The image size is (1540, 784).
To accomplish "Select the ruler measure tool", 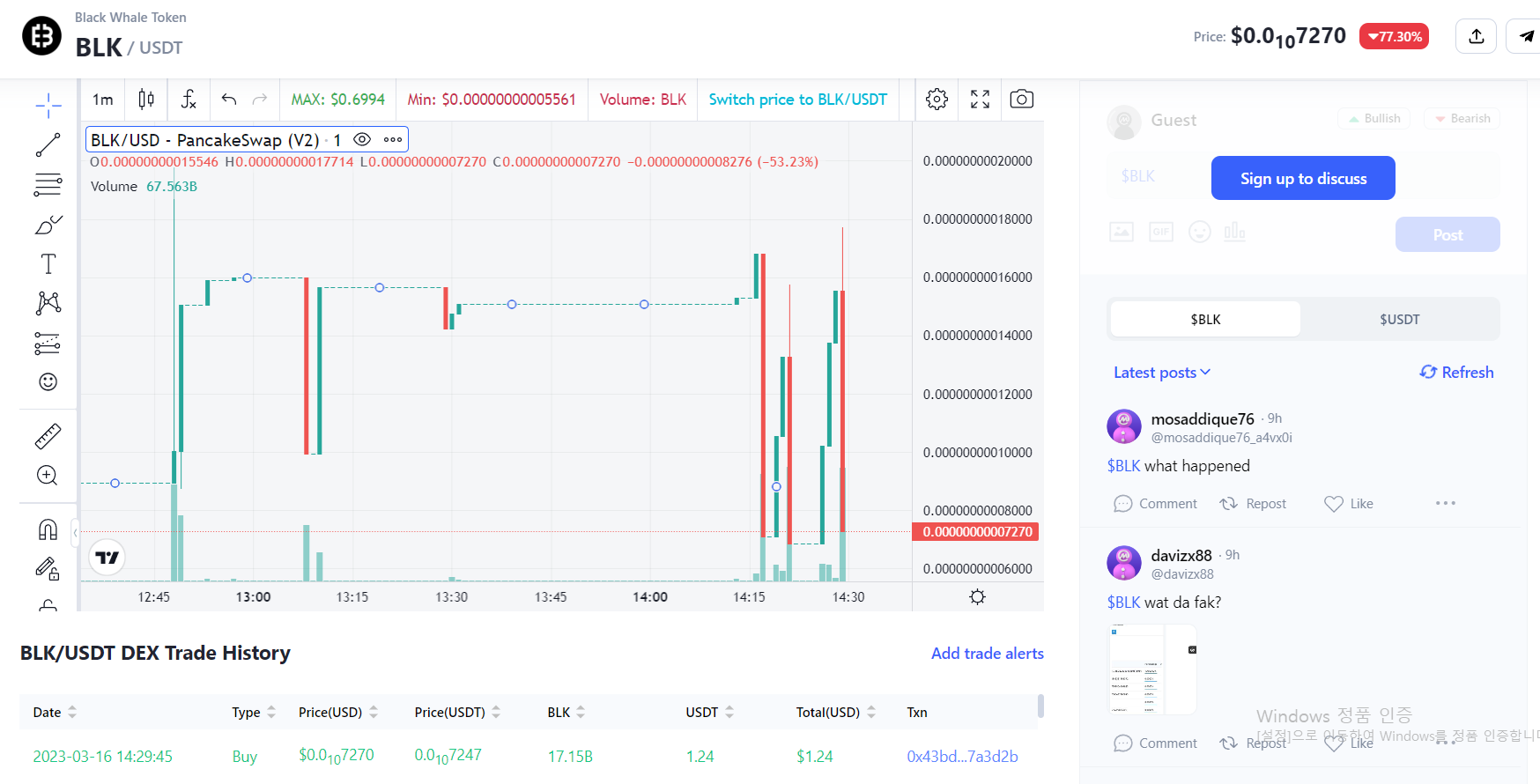I will [x=48, y=436].
